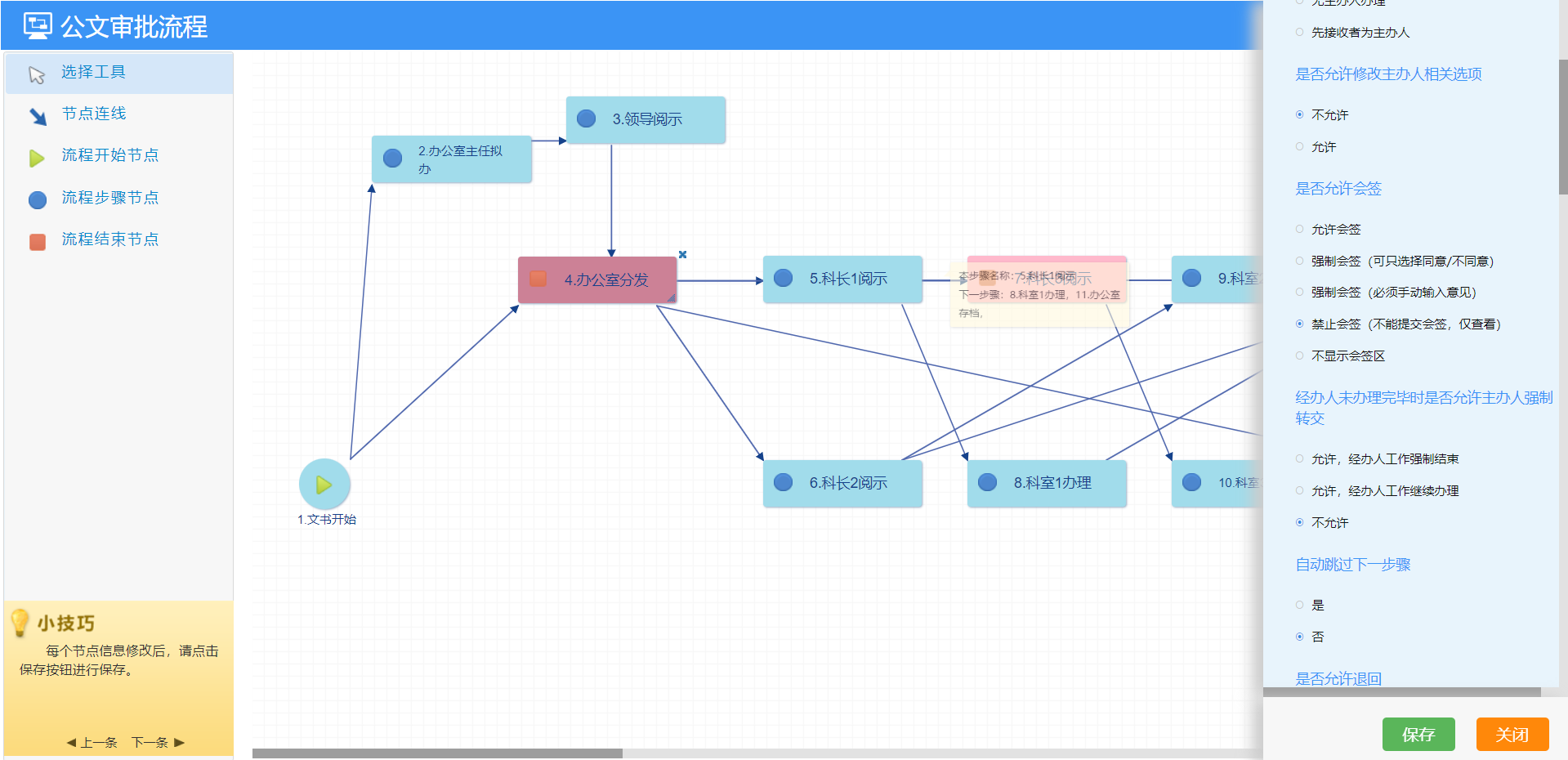Select the 8.科室1办理 node label
The image size is (1568, 760).
pos(1052,483)
